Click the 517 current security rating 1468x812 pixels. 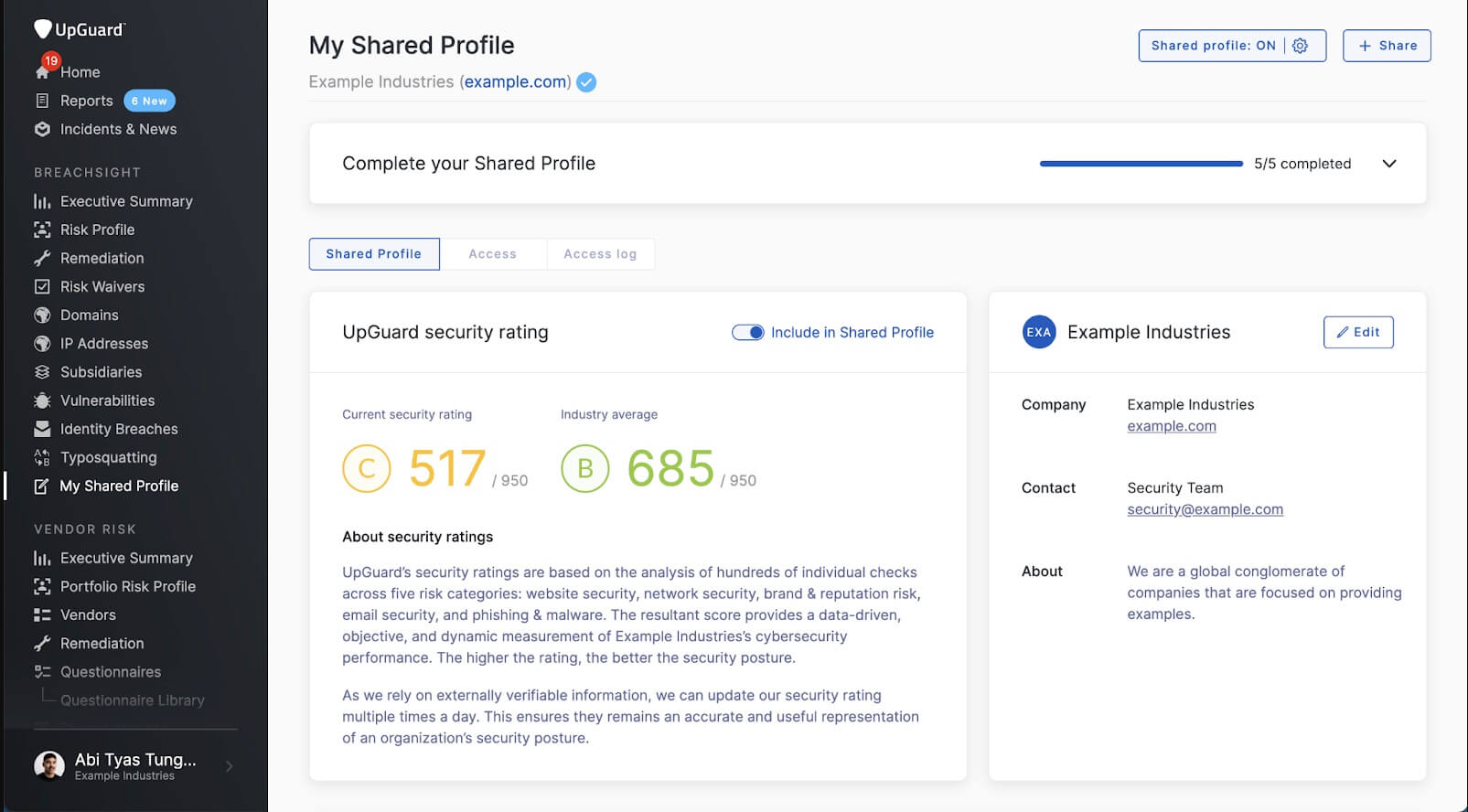[x=447, y=468]
